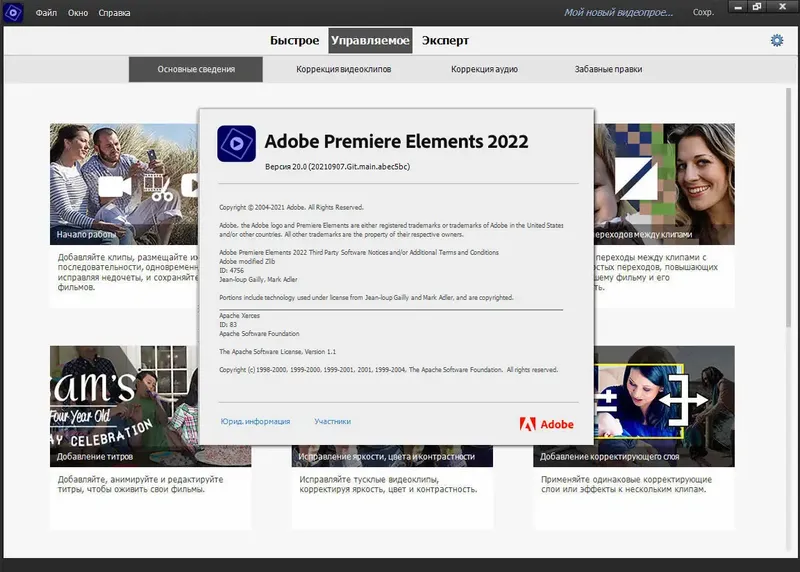The height and width of the screenshot is (572, 800).
Task: Open the переходов между клипами thumbnail
Action: pyautogui.click(x=665, y=184)
